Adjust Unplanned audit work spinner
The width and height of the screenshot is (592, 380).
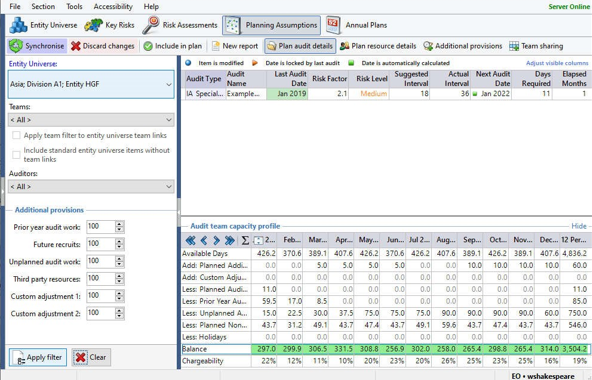click(119, 261)
